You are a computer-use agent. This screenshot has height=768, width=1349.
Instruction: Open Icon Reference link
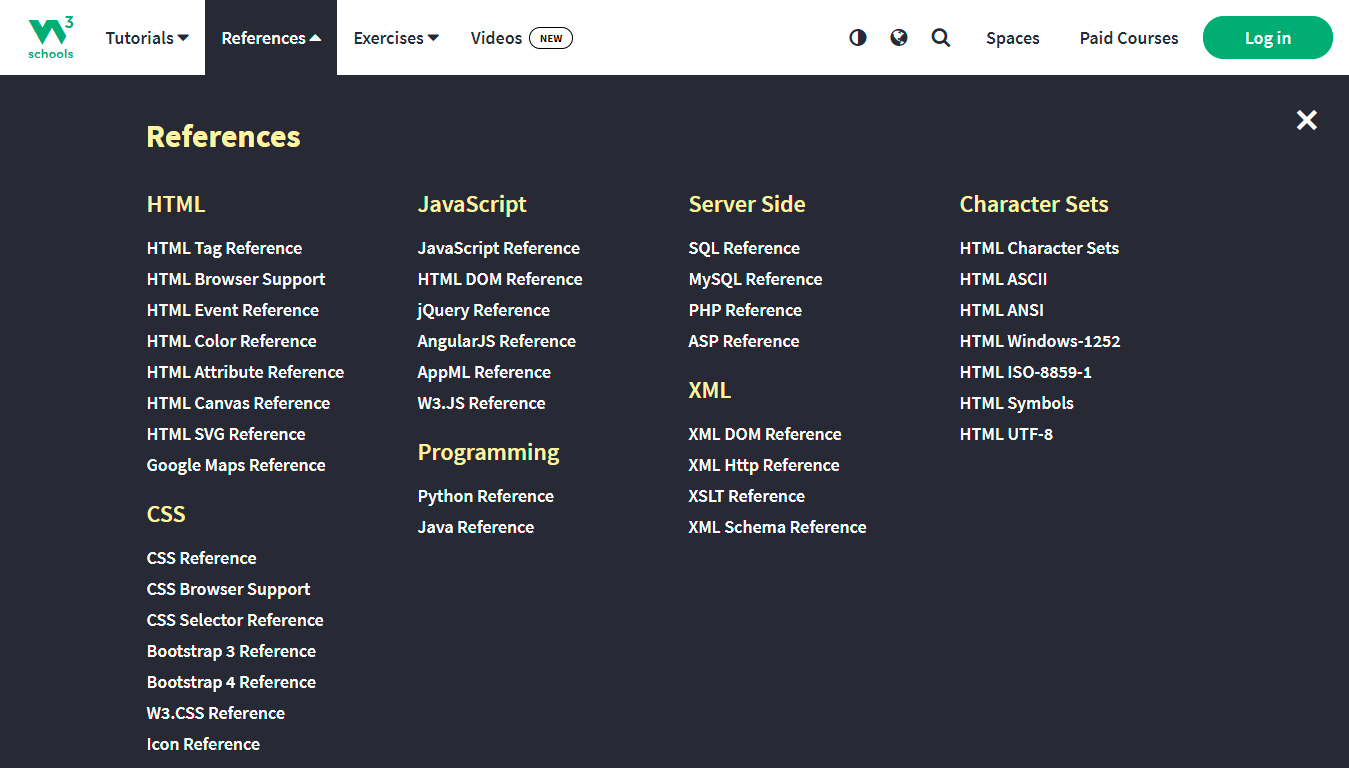[203, 744]
